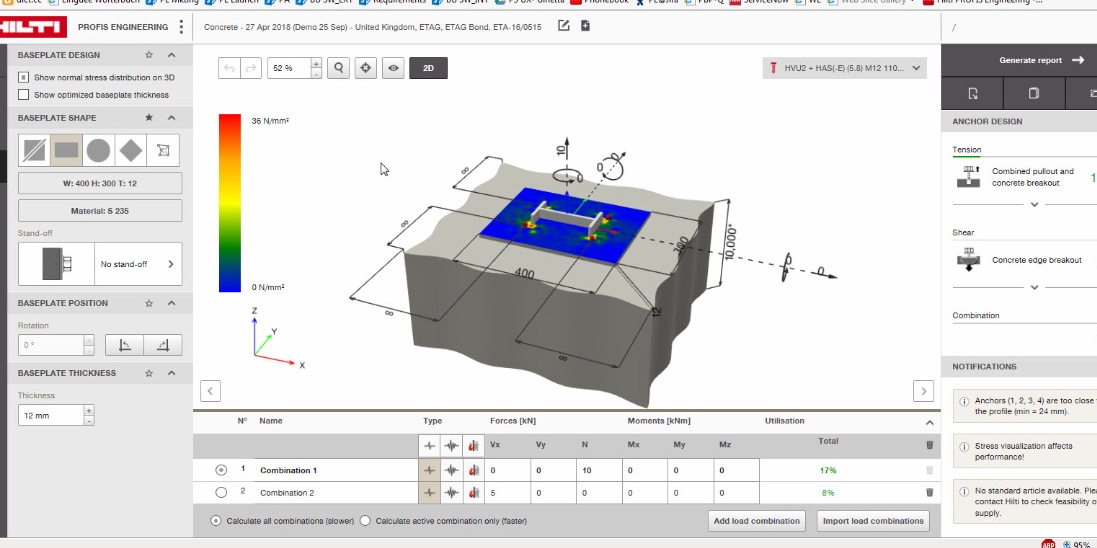Switch to 2D view mode
Image resolution: width=1097 pixels, height=548 pixels.
(428, 68)
